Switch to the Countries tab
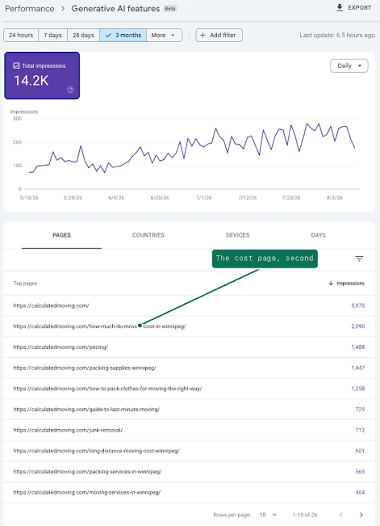The height and width of the screenshot is (526, 380). pos(148,235)
